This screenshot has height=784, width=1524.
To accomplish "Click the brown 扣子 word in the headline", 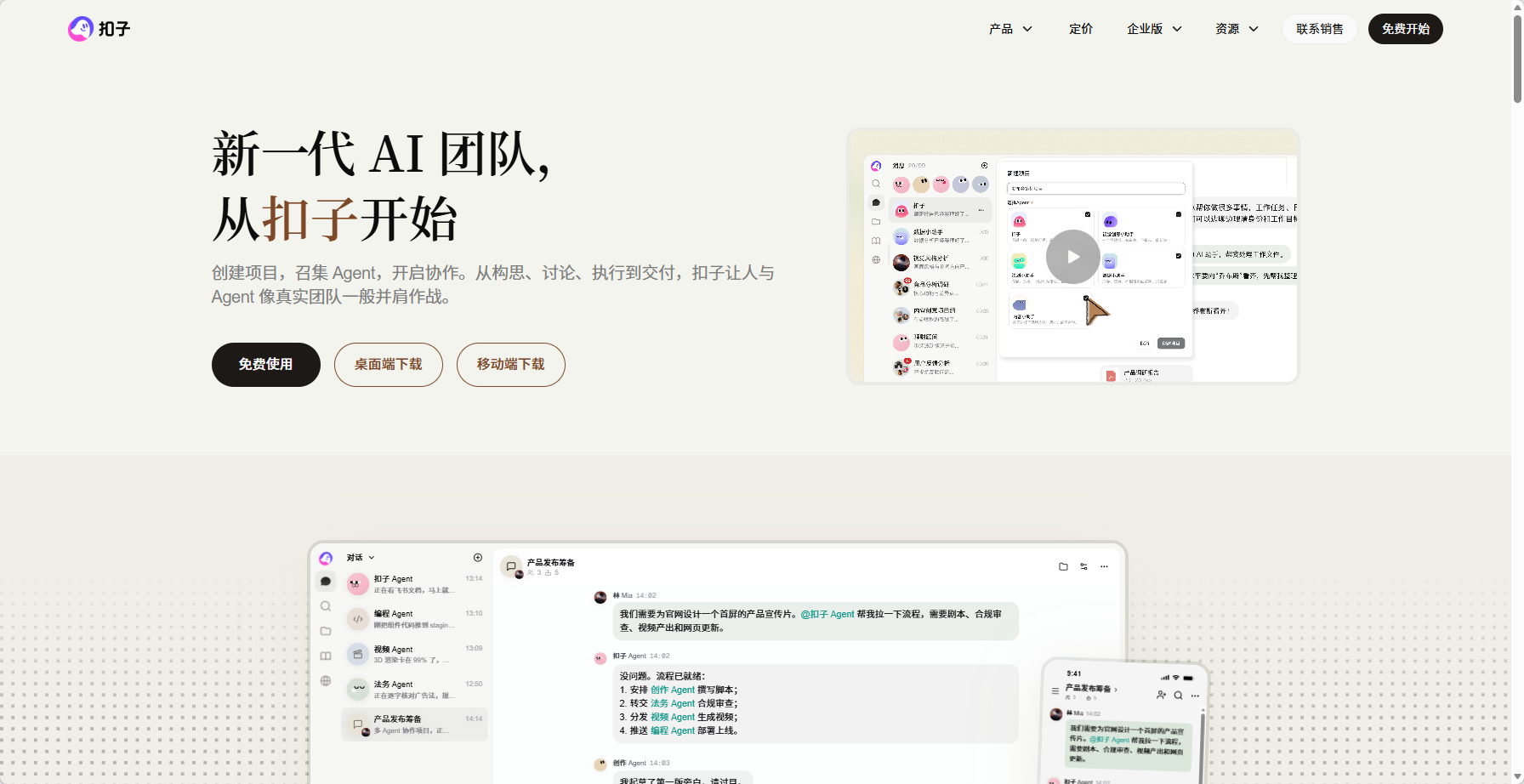I will (x=310, y=219).
